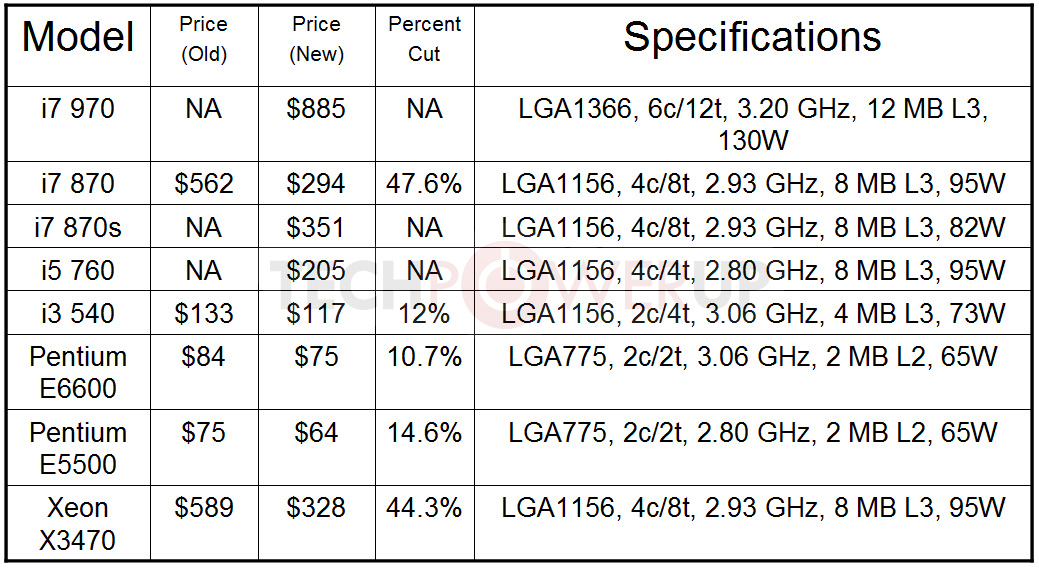Select the i3 540 model cell
This screenshot has width=1039, height=569.
(x=78, y=314)
